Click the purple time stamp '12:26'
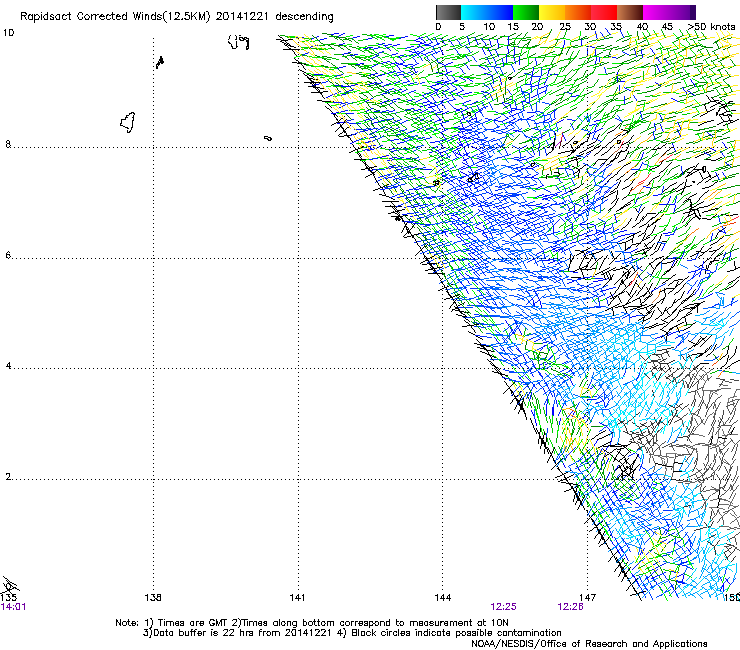The image size is (740, 650). pyautogui.click(x=571, y=607)
